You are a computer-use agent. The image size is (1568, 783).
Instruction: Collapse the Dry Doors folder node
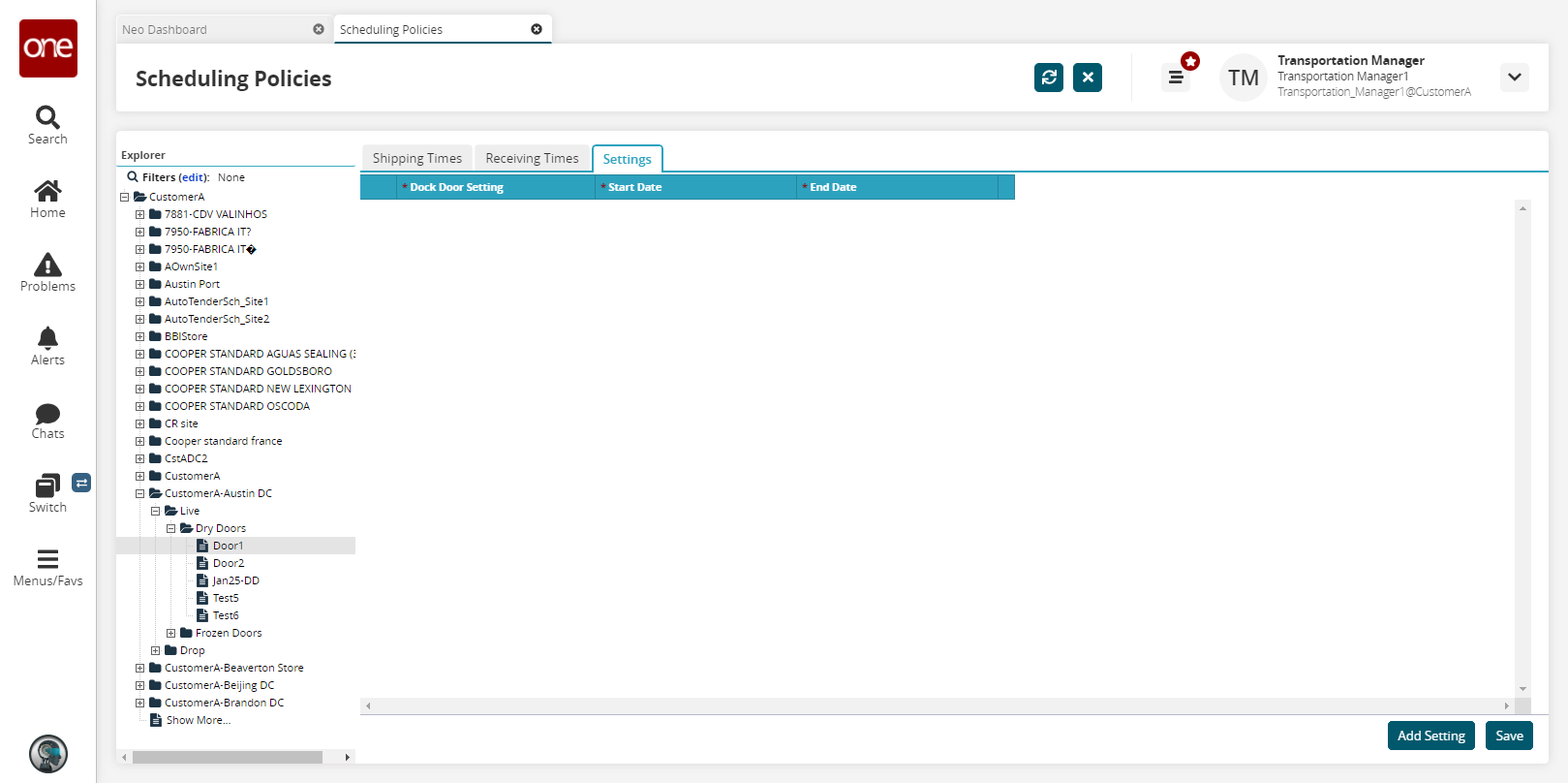click(171, 528)
